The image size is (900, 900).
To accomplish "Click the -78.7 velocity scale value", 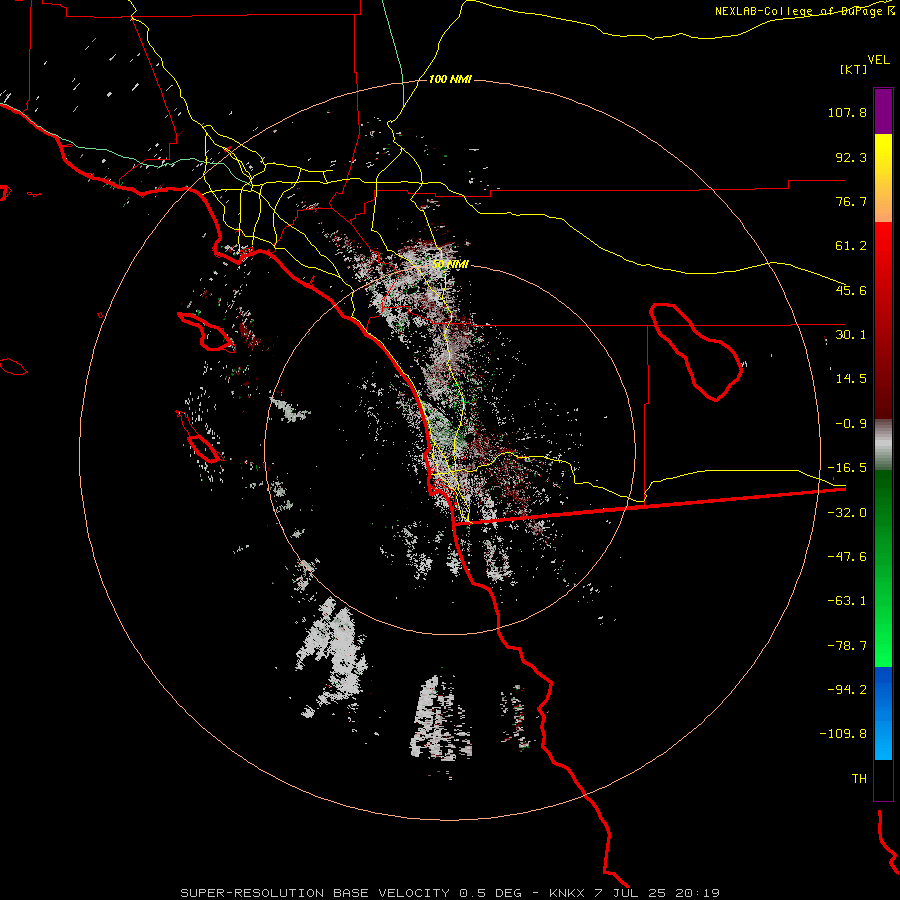I will (847, 646).
